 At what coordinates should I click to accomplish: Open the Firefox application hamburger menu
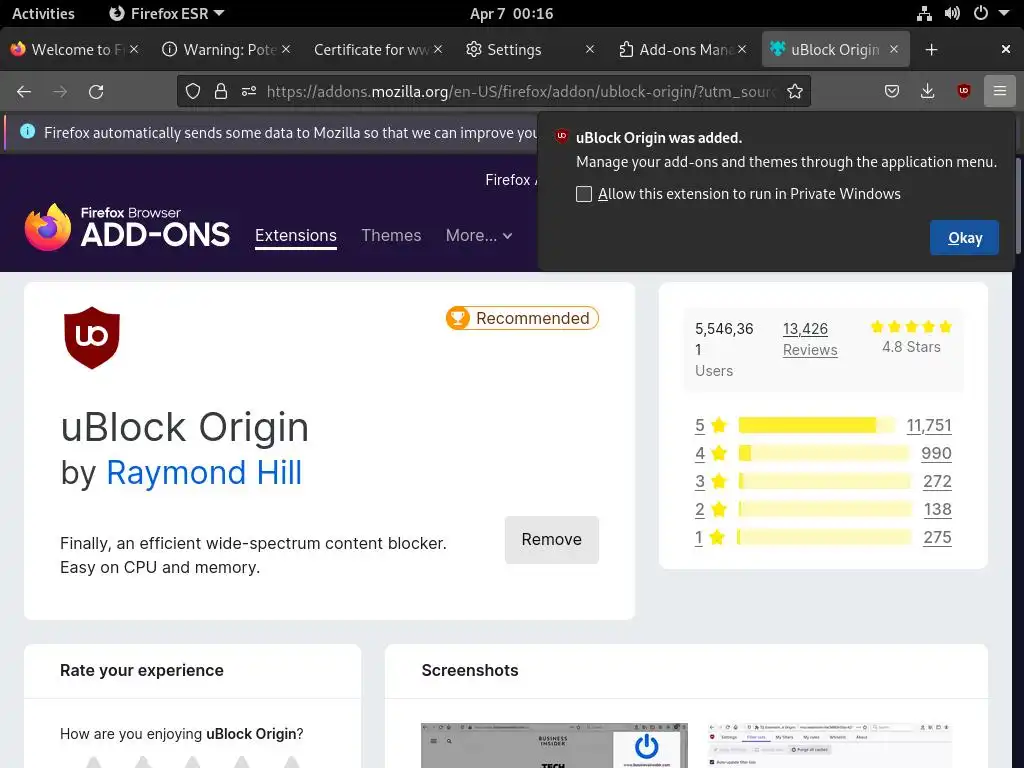pyautogui.click(x=1000, y=91)
